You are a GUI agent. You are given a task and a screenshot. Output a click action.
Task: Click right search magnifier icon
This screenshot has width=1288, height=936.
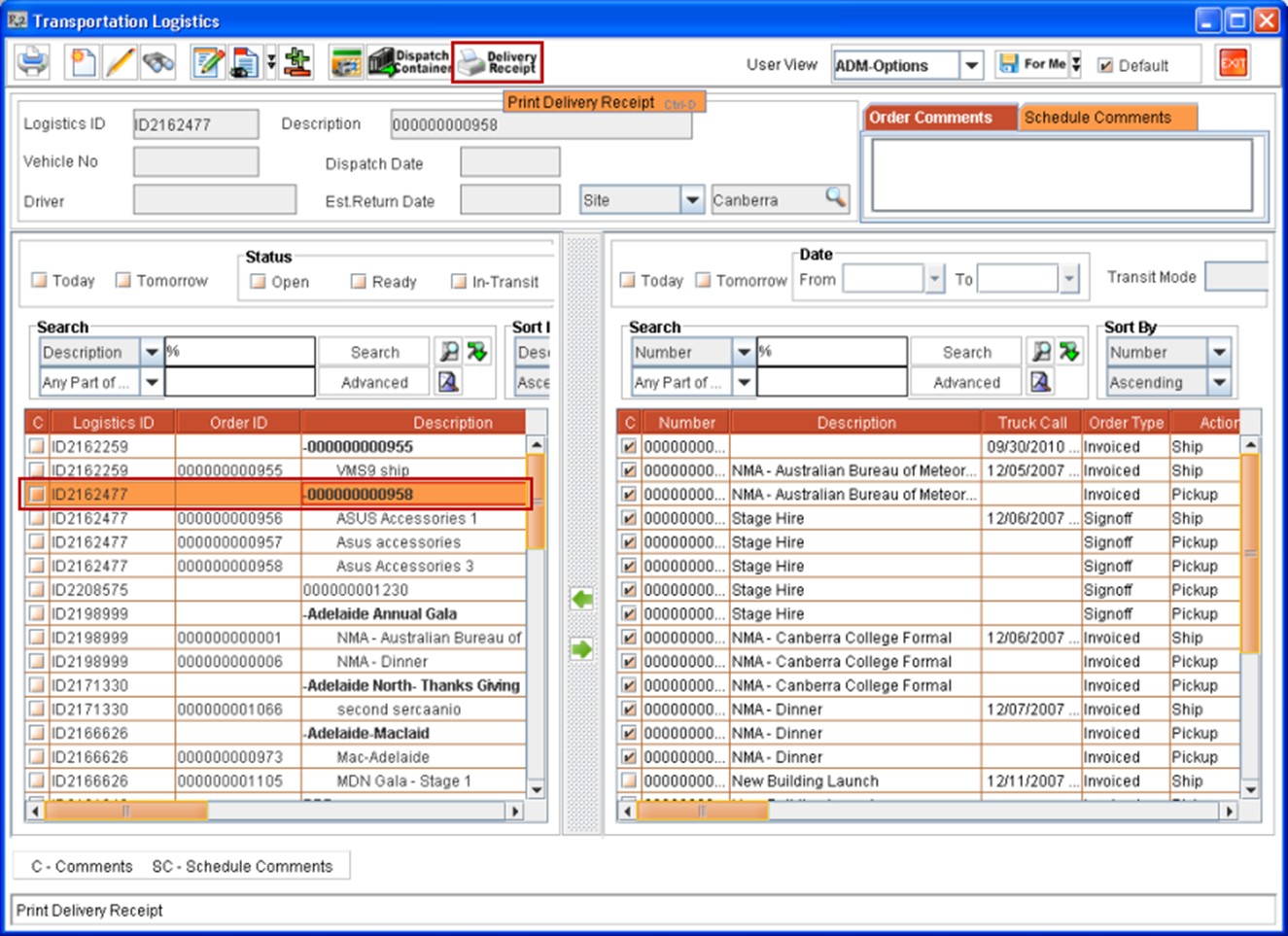tap(1041, 352)
